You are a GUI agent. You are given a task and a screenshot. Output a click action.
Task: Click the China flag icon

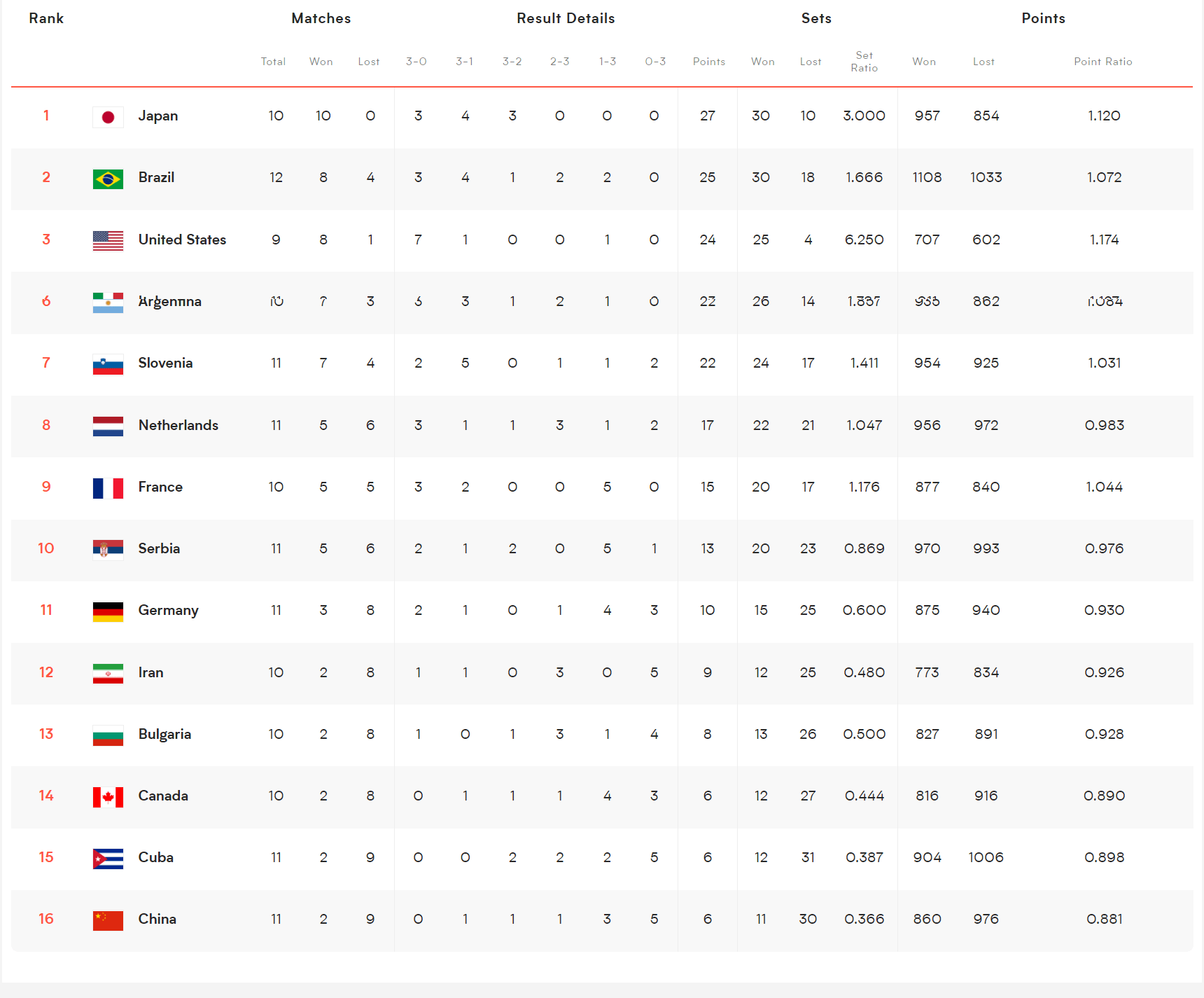[108, 920]
